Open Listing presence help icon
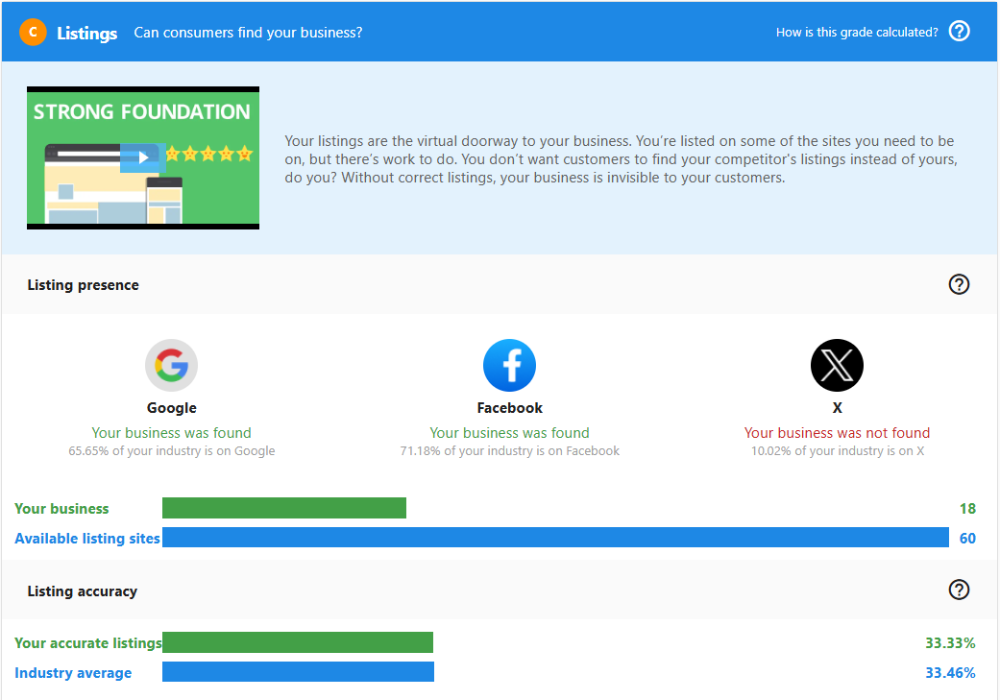This screenshot has width=1000, height=700. [958, 285]
